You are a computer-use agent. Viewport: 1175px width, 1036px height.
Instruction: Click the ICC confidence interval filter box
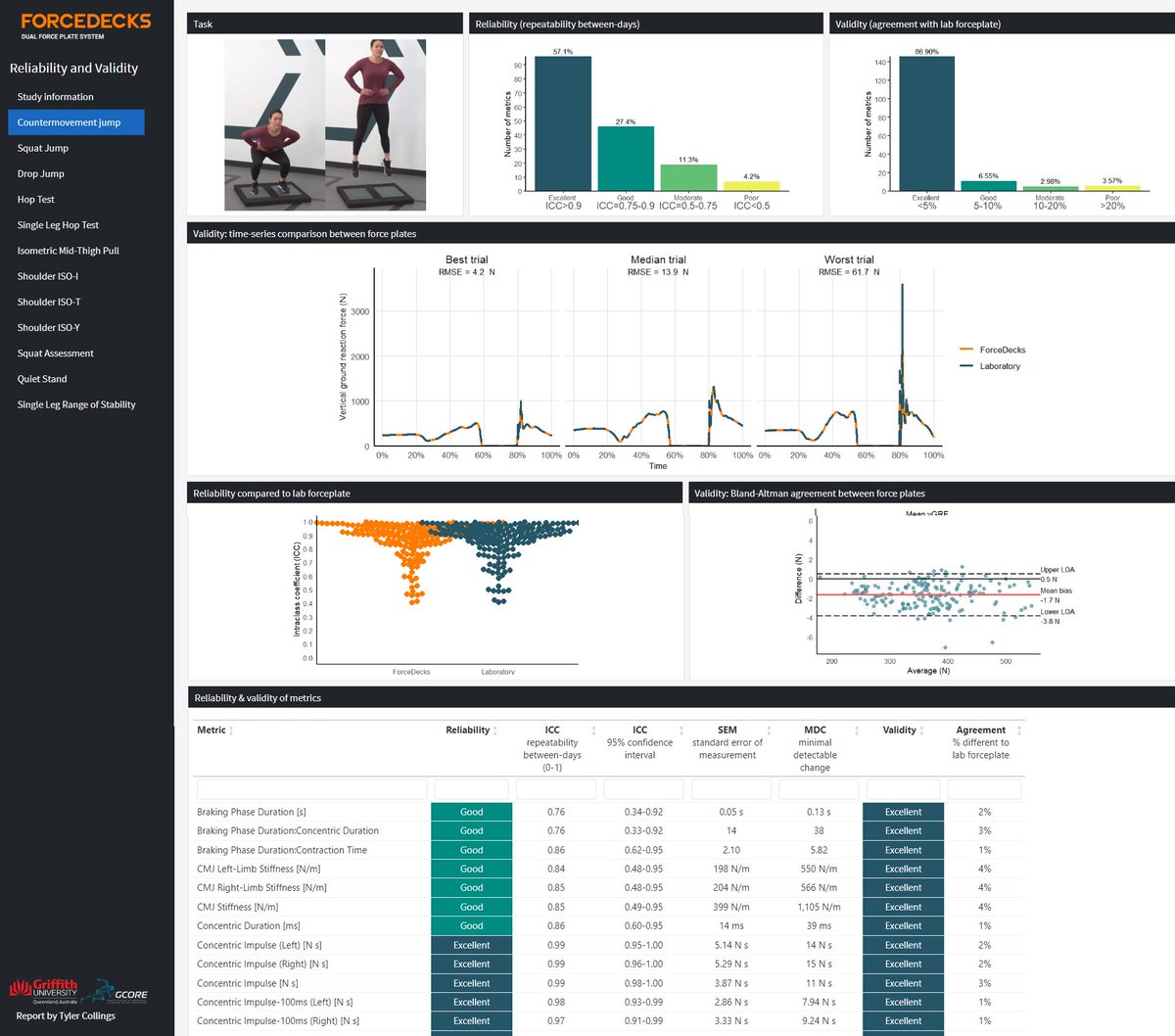tap(643, 789)
